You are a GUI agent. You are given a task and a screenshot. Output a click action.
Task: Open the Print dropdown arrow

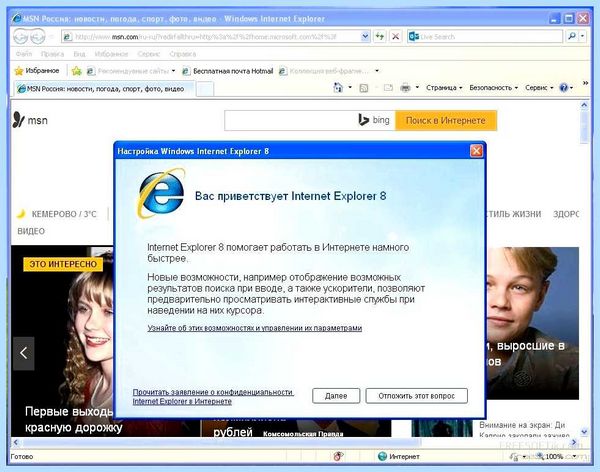(x=417, y=88)
